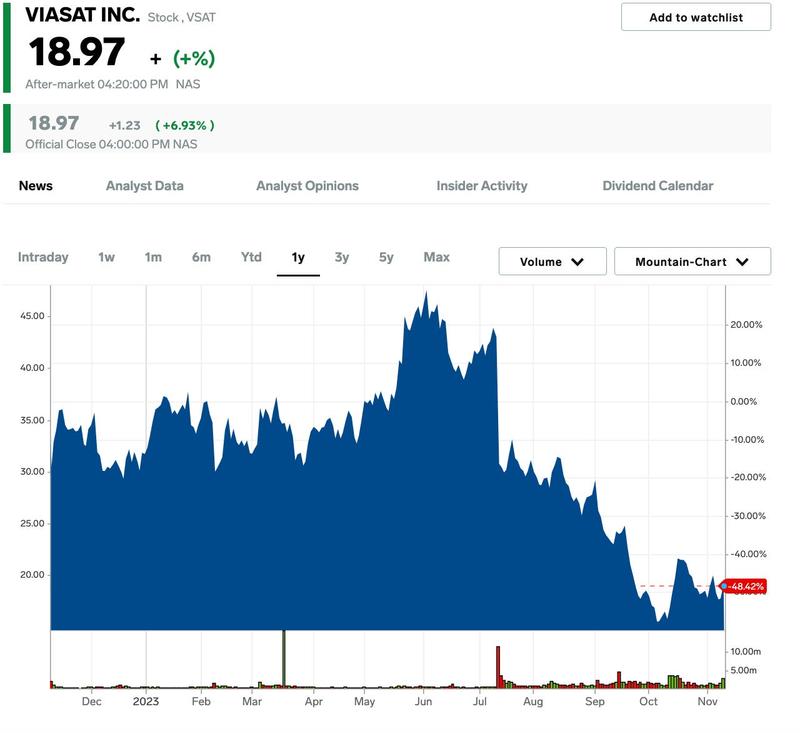Open Dividend Calendar tab
This screenshot has height=733, width=800.
pos(658,186)
